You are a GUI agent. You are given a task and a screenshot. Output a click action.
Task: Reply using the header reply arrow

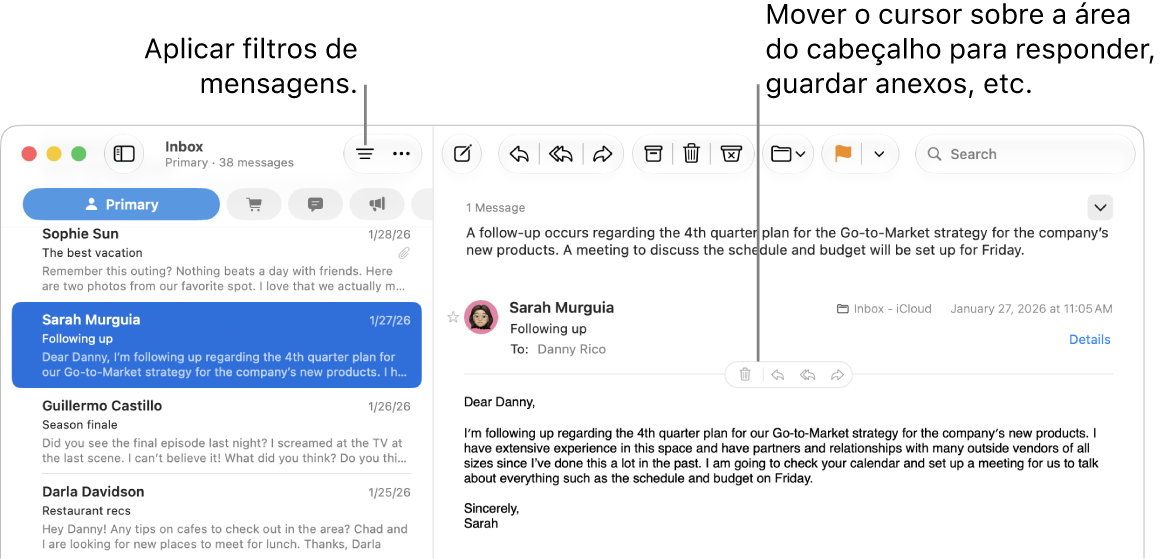[x=777, y=375]
